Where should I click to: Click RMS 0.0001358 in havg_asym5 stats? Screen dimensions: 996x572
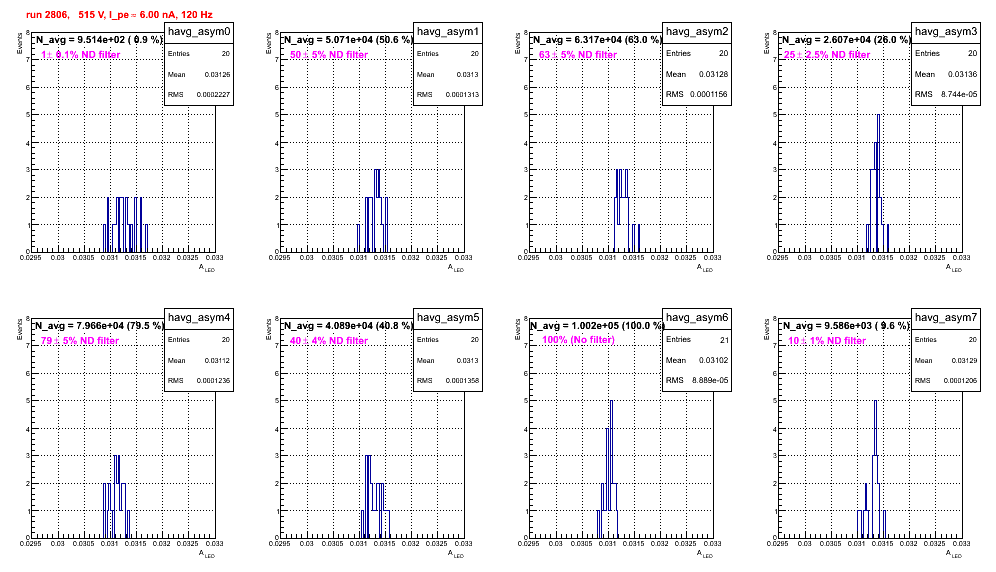[x=448, y=381]
